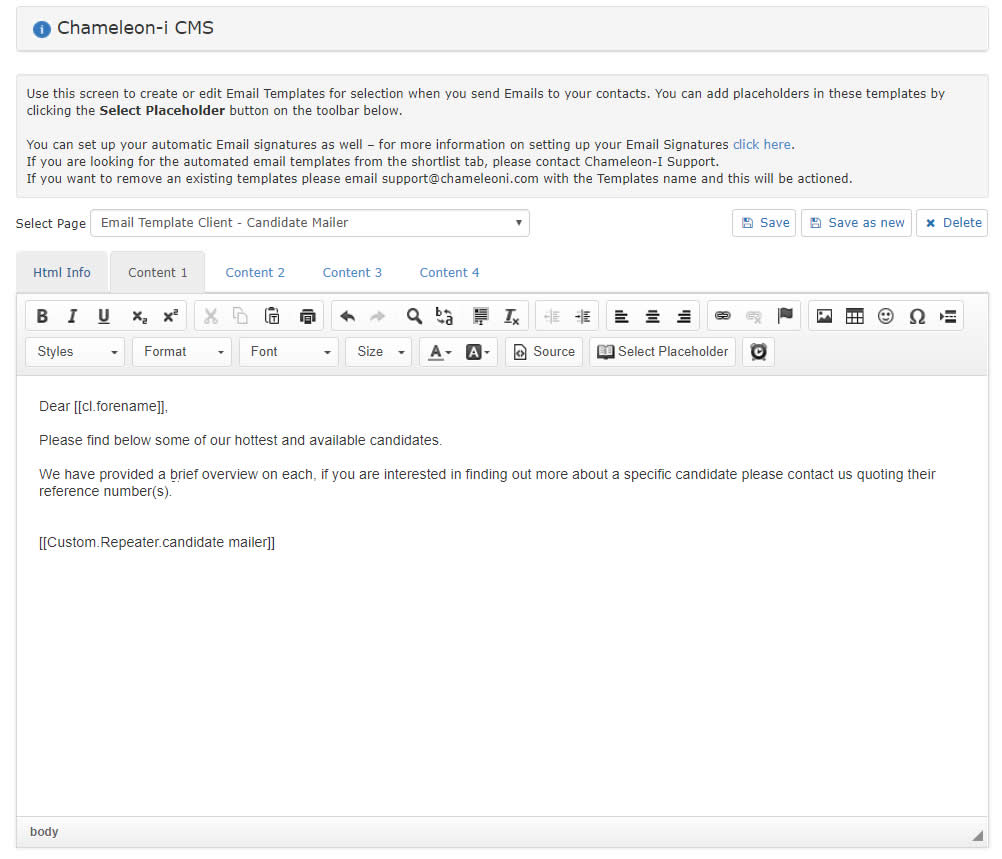Toggle underline formatting
The image size is (1002, 859).
[104, 316]
